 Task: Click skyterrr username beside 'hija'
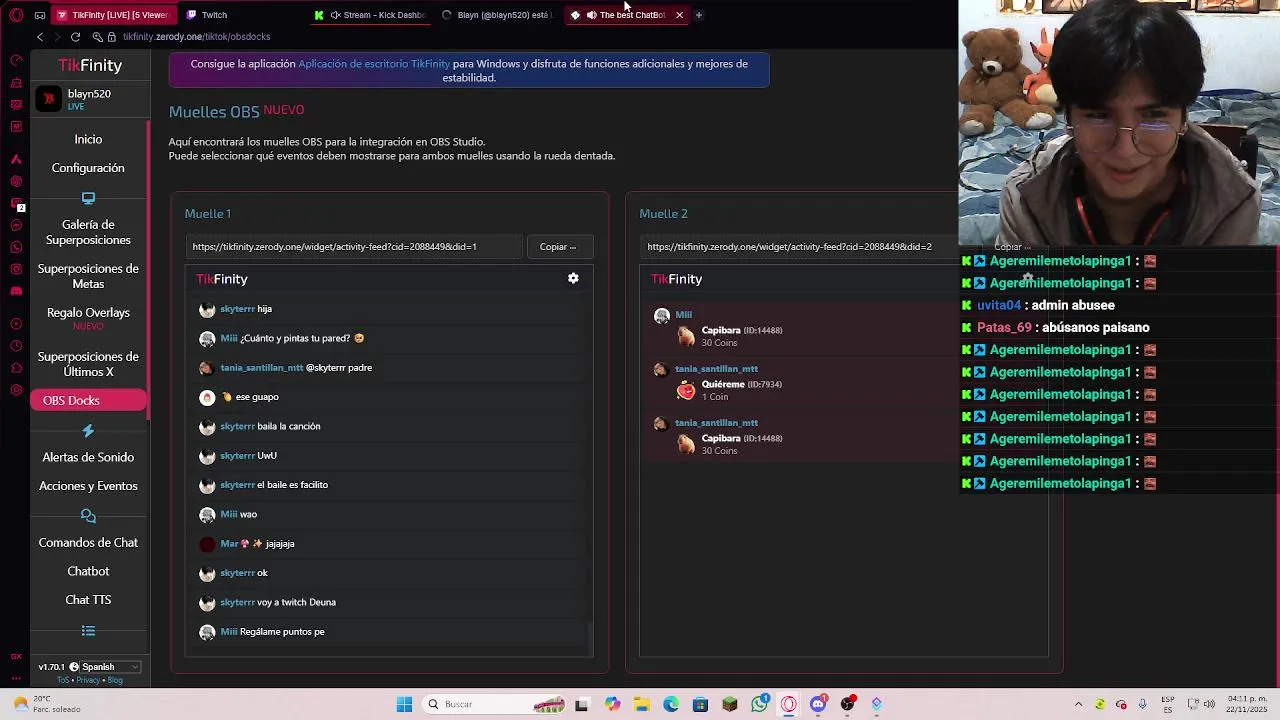click(x=237, y=309)
